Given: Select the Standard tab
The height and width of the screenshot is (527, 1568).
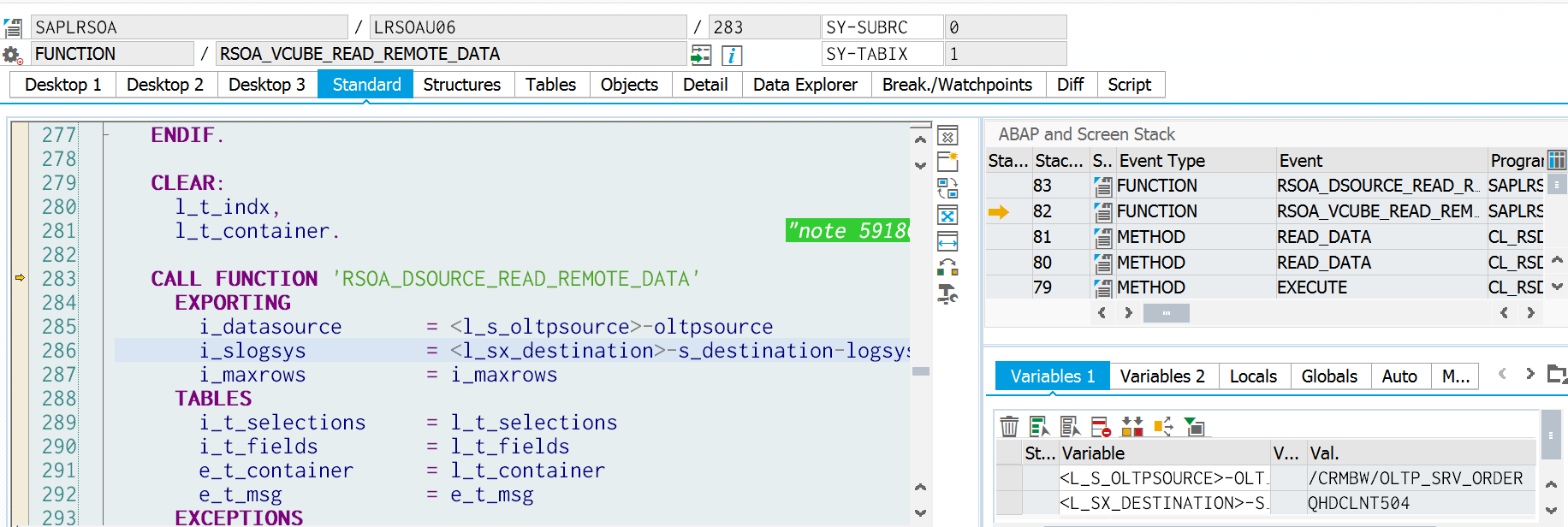Looking at the screenshot, I should pyautogui.click(x=366, y=85).
